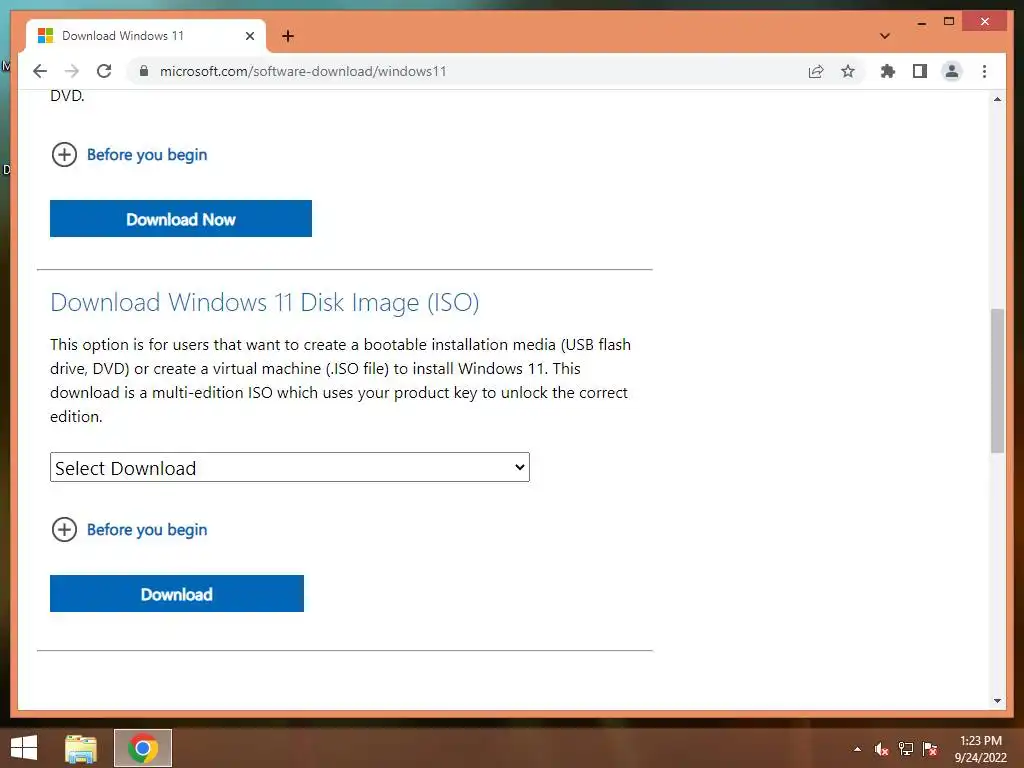Screen dimensions: 1024x768
Task: Open the Windows Start button
Action: point(24,748)
